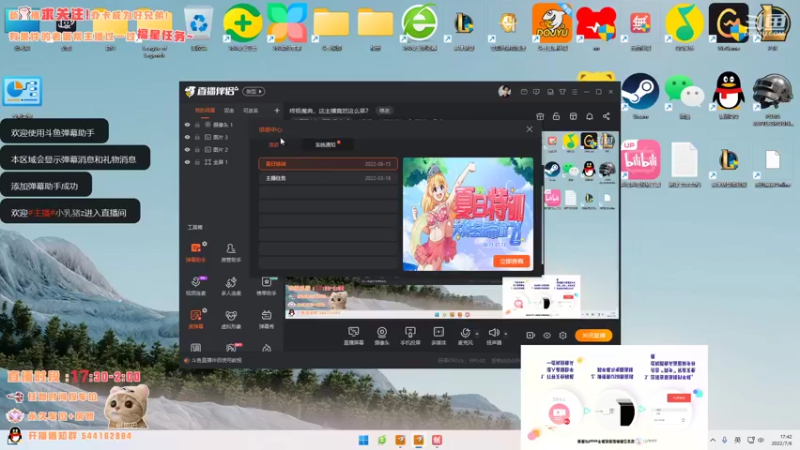Open the multi-person co-stream tool
This screenshot has width=800, height=450.
point(231,286)
